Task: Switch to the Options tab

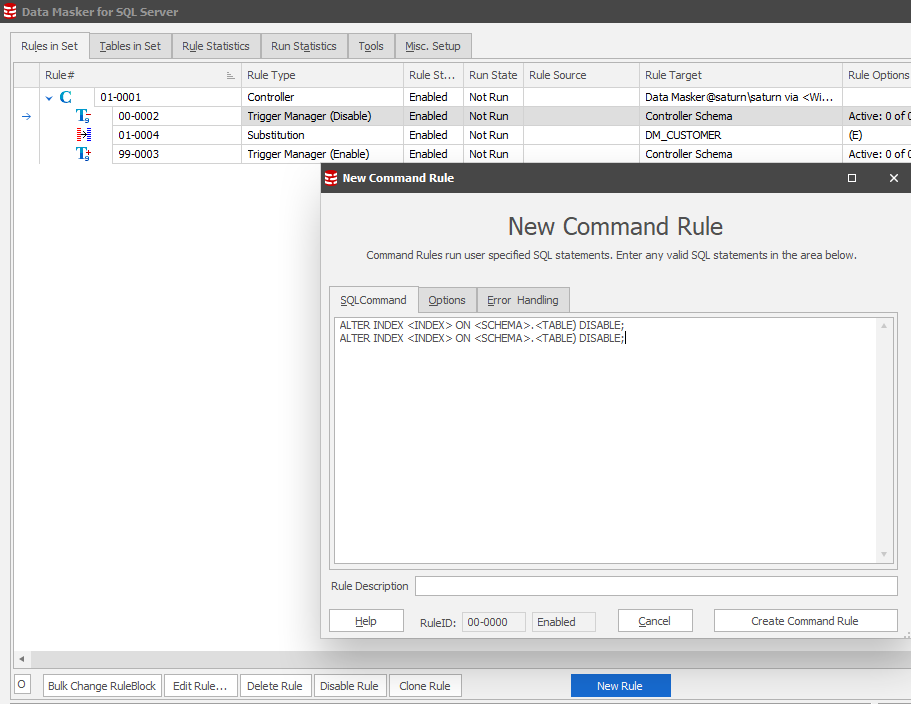Action: pyautogui.click(x=447, y=300)
